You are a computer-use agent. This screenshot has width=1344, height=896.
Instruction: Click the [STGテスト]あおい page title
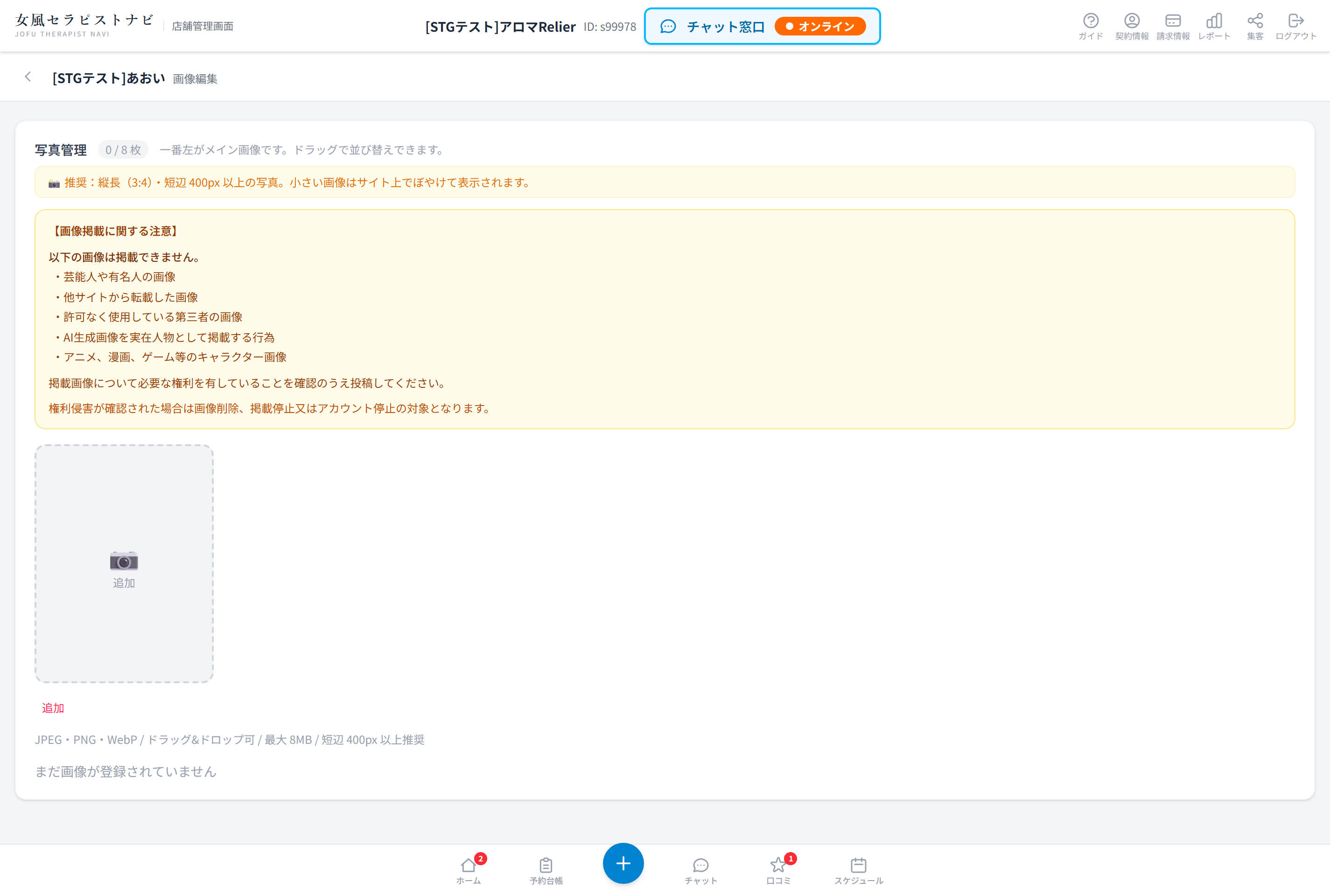[x=110, y=78]
